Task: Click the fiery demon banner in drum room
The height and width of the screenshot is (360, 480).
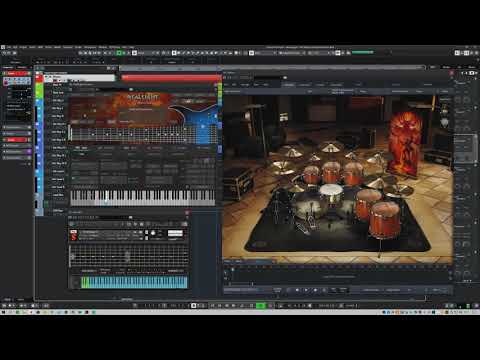Action: pyautogui.click(x=405, y=143)
